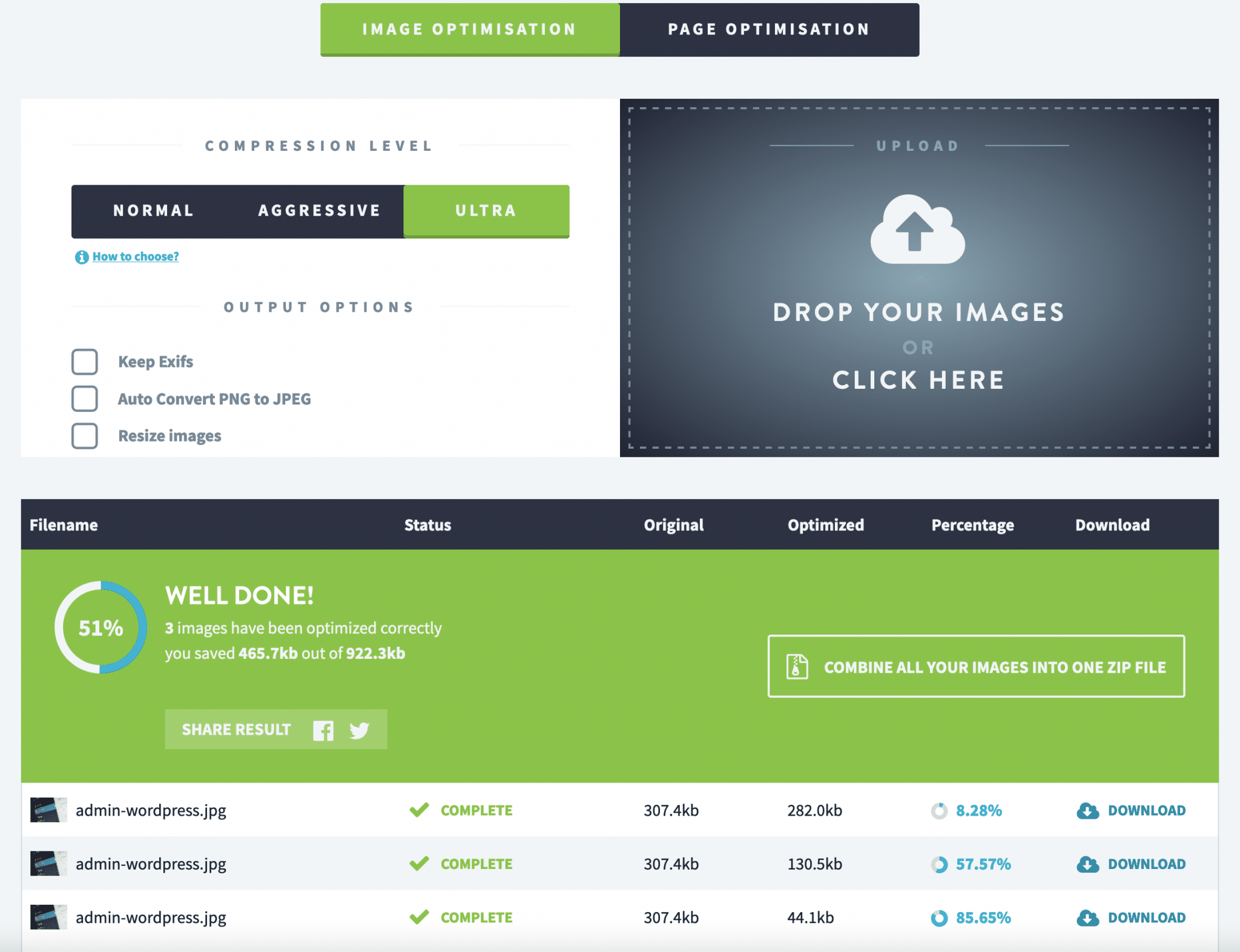Image resolution: width=1240 pixels, height=952 pixels.
Task: Click the Share Result button
Action: click(236, 730)
